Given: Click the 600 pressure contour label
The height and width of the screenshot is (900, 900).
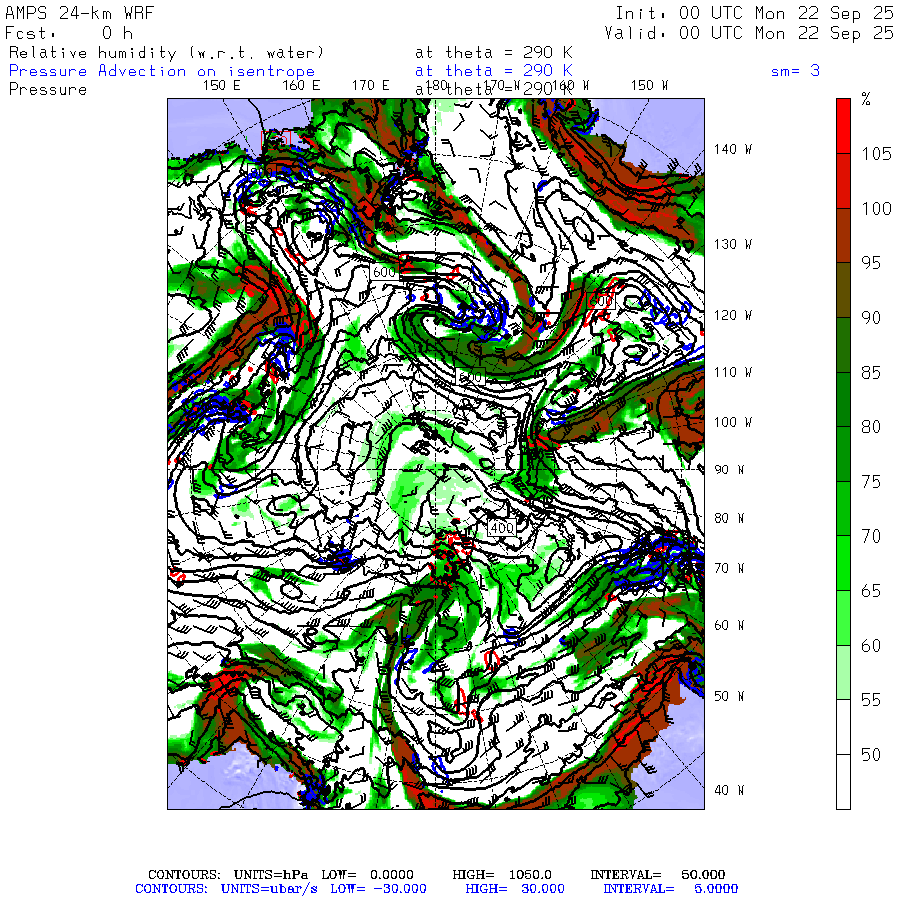Looking at the screenshot, I should tap(384, 271).
